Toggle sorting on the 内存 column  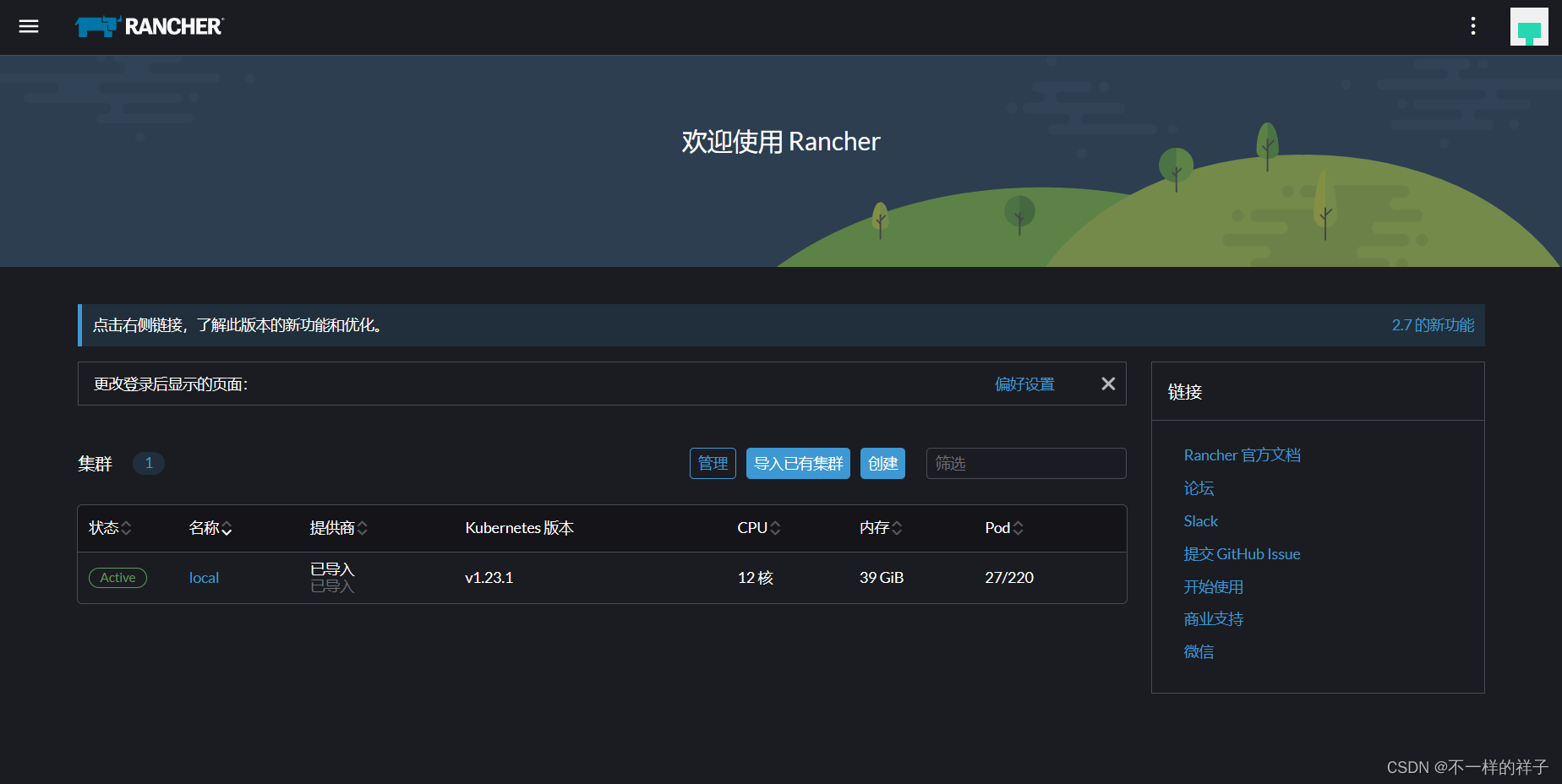[879, 527]
